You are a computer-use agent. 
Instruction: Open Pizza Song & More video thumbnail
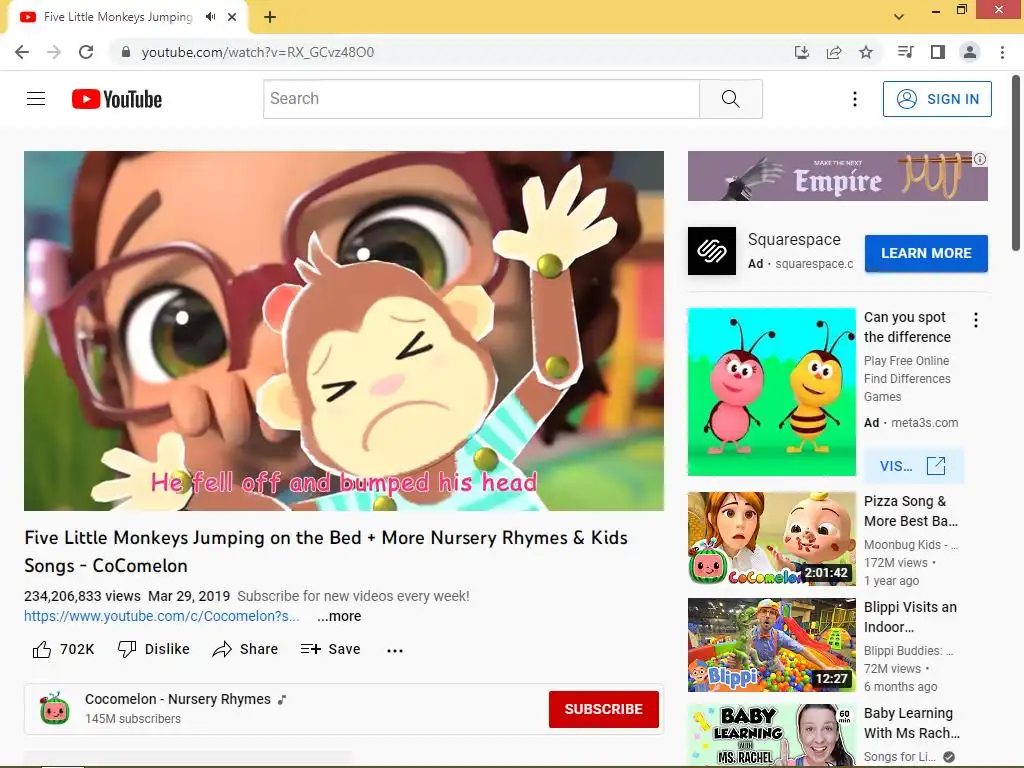coord(771,539)
